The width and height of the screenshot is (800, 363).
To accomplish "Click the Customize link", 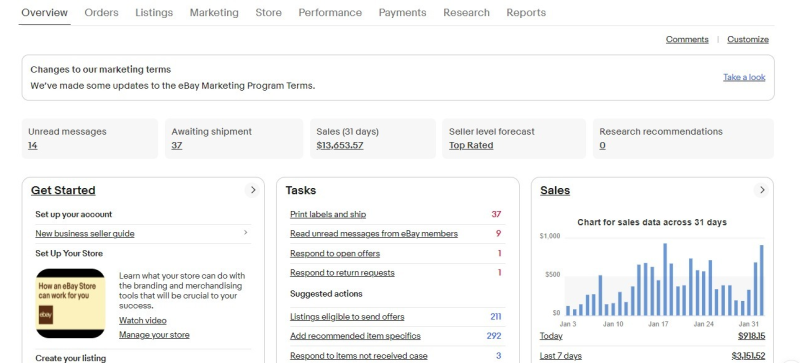I will pos(747,39).
